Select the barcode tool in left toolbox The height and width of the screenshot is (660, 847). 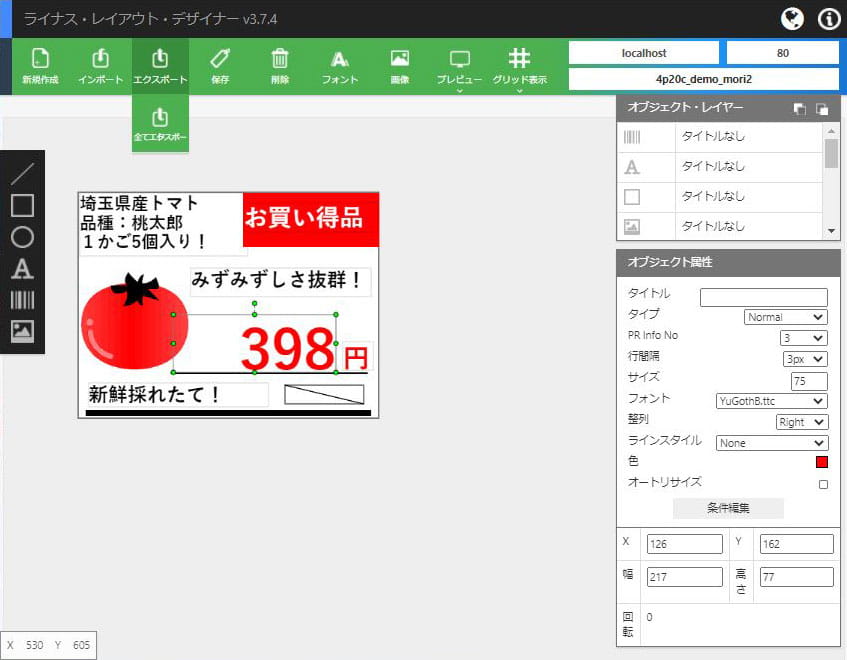(x=22, y=300)
